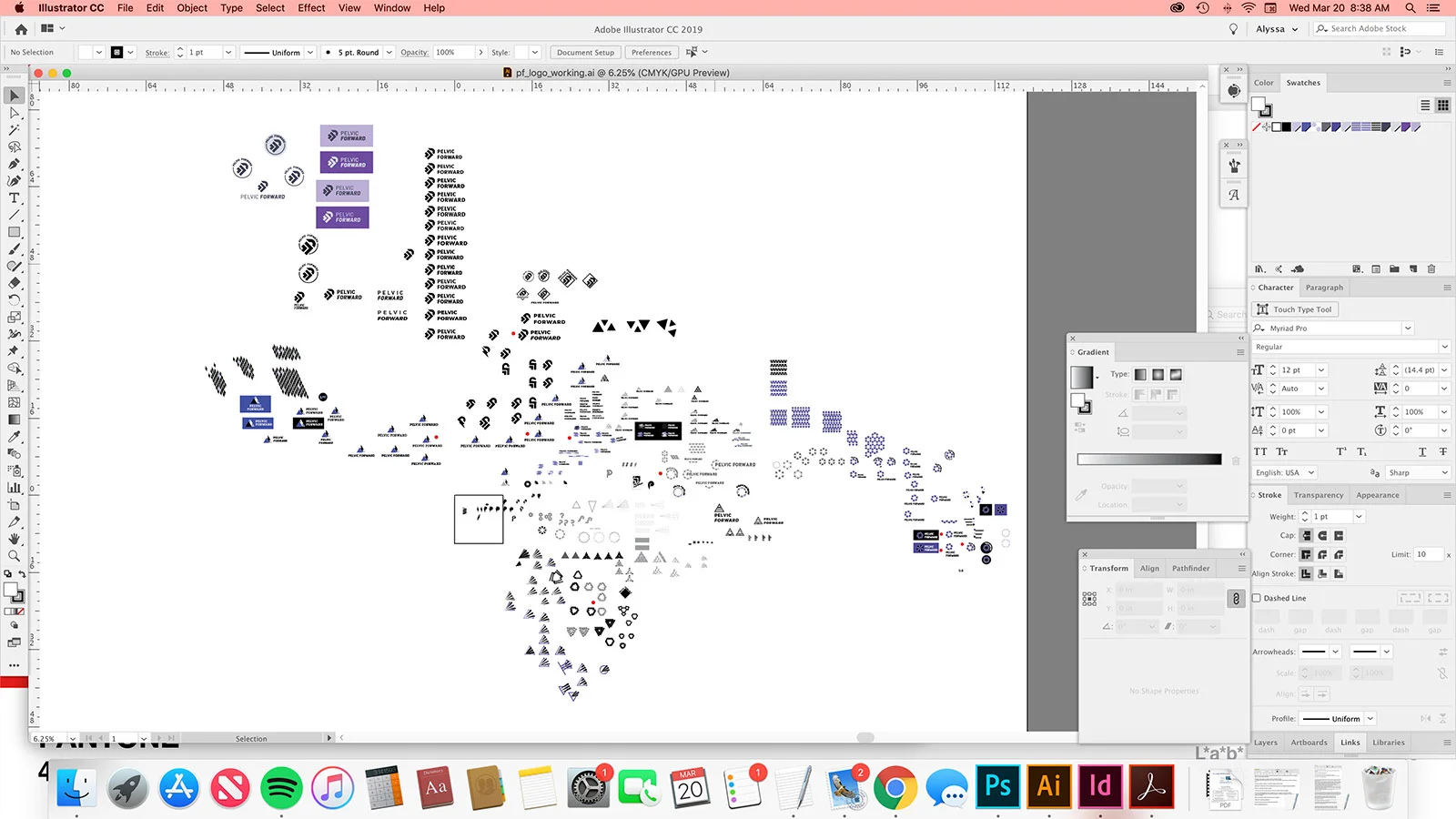1456x819 pixels.
Task: Switch to the Paragraph tab
Action: click(1324, 288)
